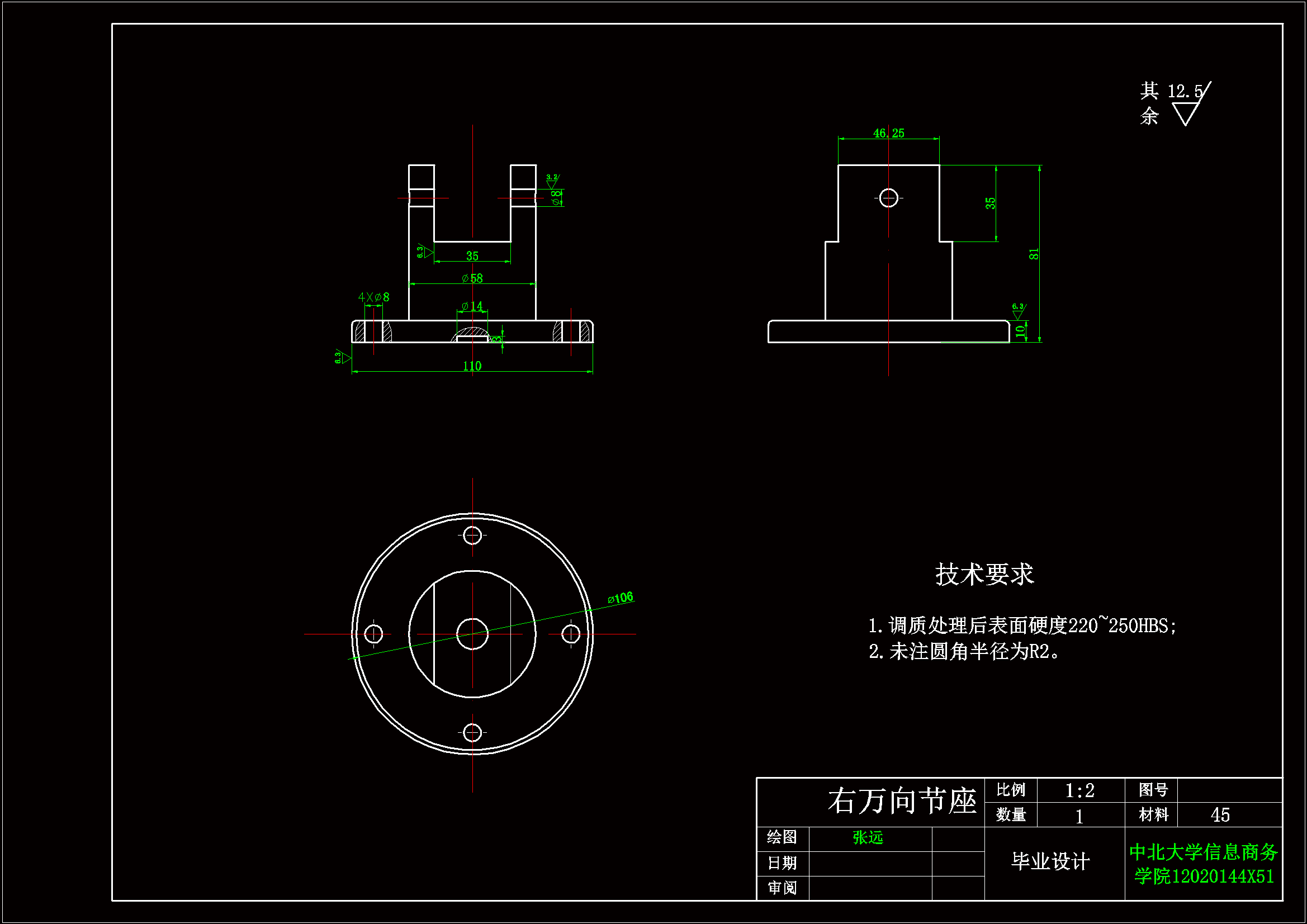Pick the 6.3 roughness symbol left of flange base
Viewport: 1307px width, 924px height.
342,357
